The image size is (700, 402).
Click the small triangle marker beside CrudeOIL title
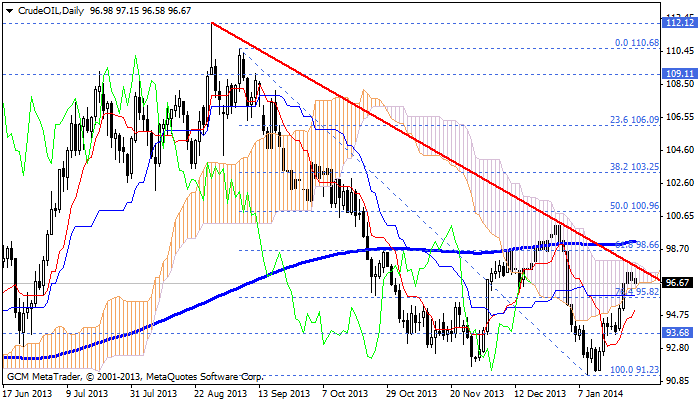coord(6,7)
